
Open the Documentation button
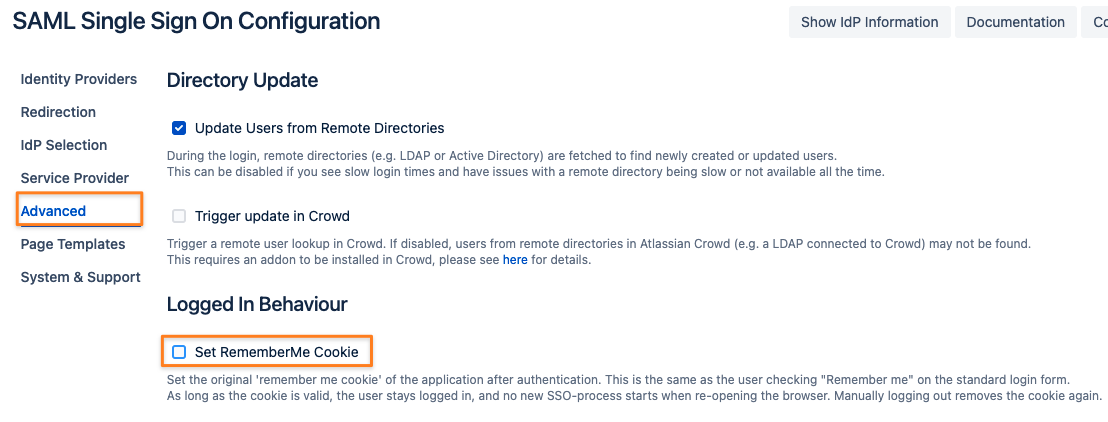click(1015, 22)
